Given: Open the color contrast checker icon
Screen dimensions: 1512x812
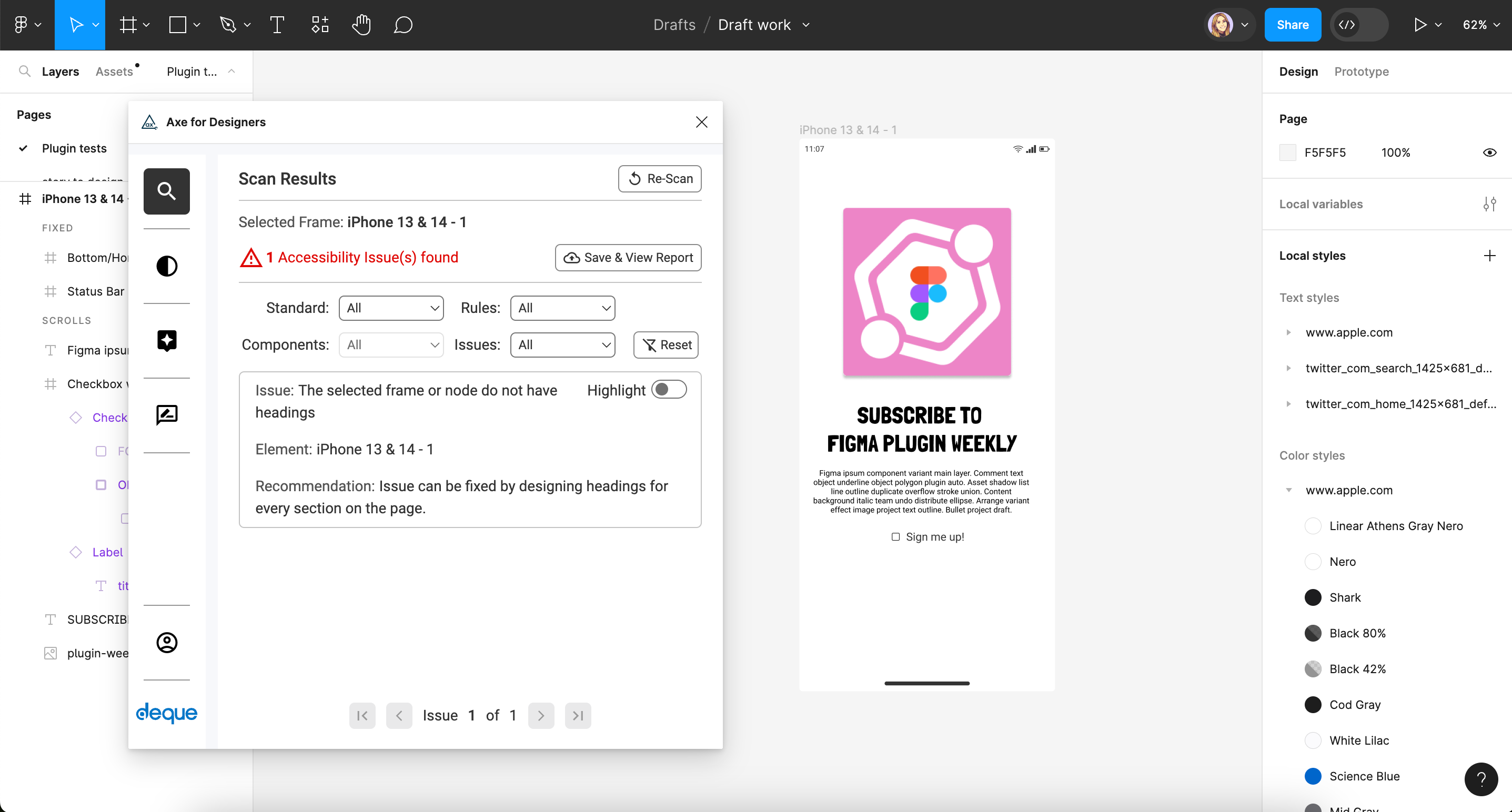Looking at the screenshot, I should tap(167, 266).
